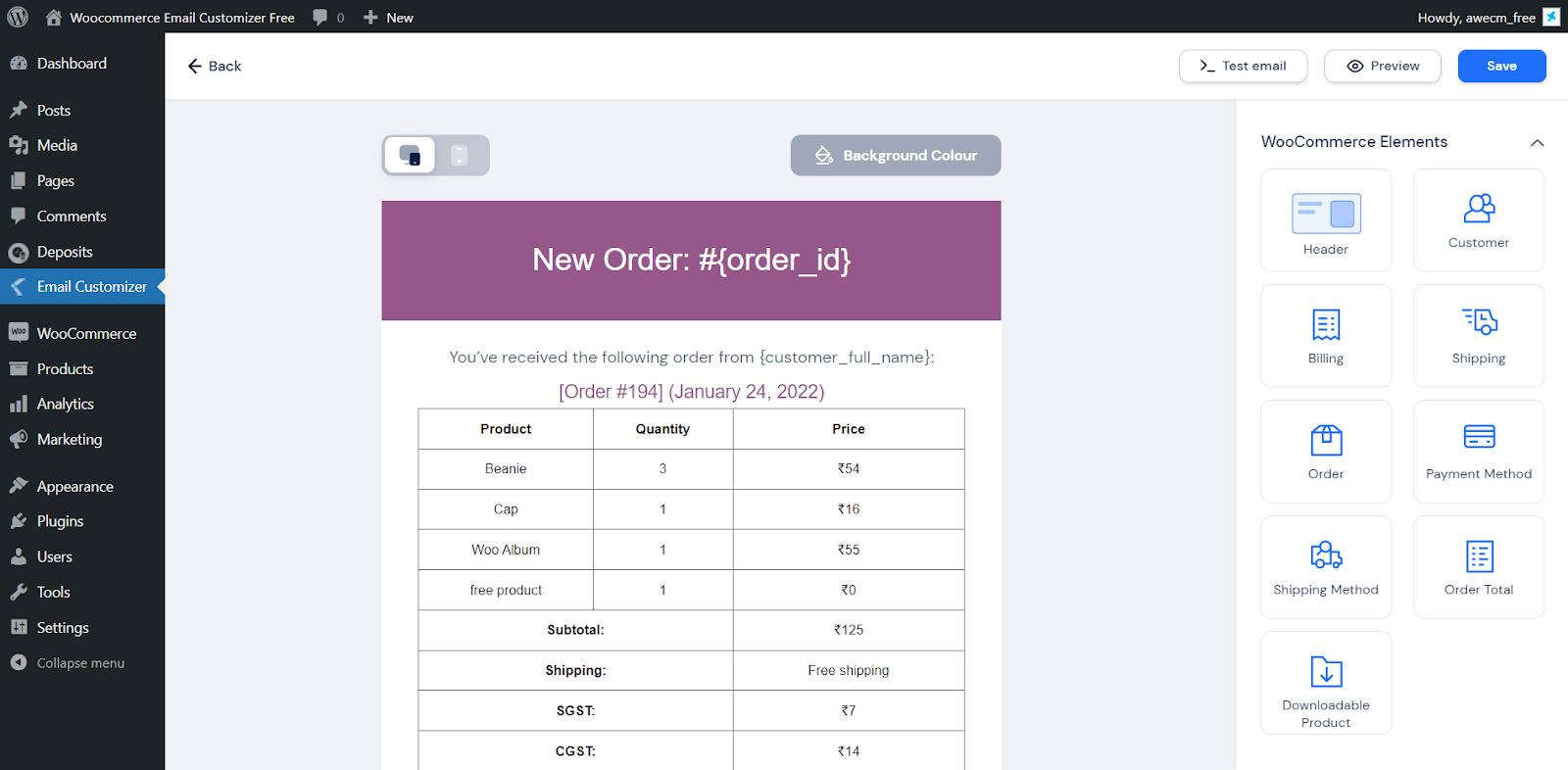Click the Analytics bar chart icon

click(x=19, y=404)
